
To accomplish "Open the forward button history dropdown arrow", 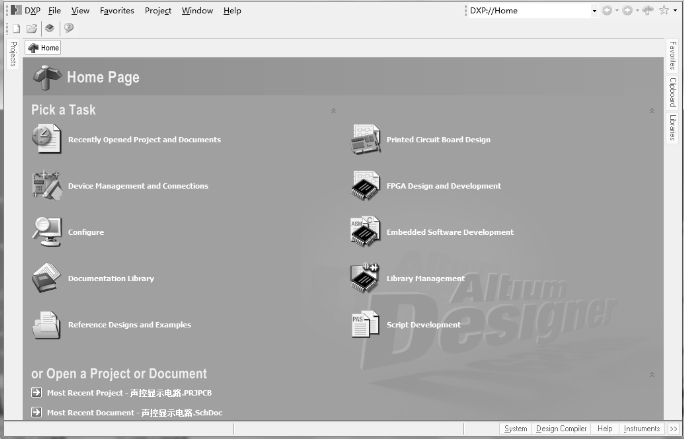I will click(x=637, y=10).
